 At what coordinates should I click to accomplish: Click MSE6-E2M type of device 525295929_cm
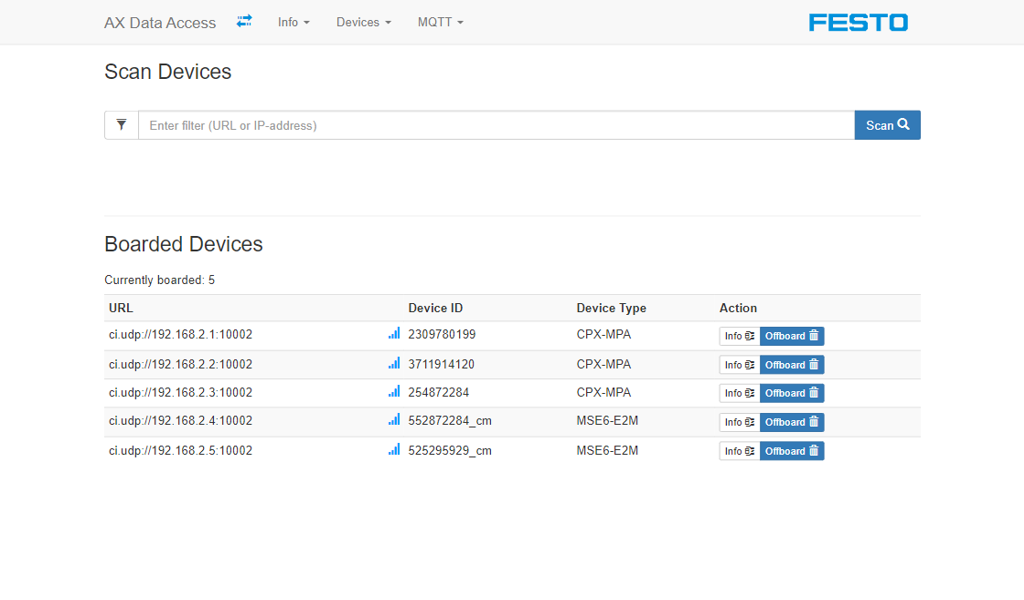point(607,450)
